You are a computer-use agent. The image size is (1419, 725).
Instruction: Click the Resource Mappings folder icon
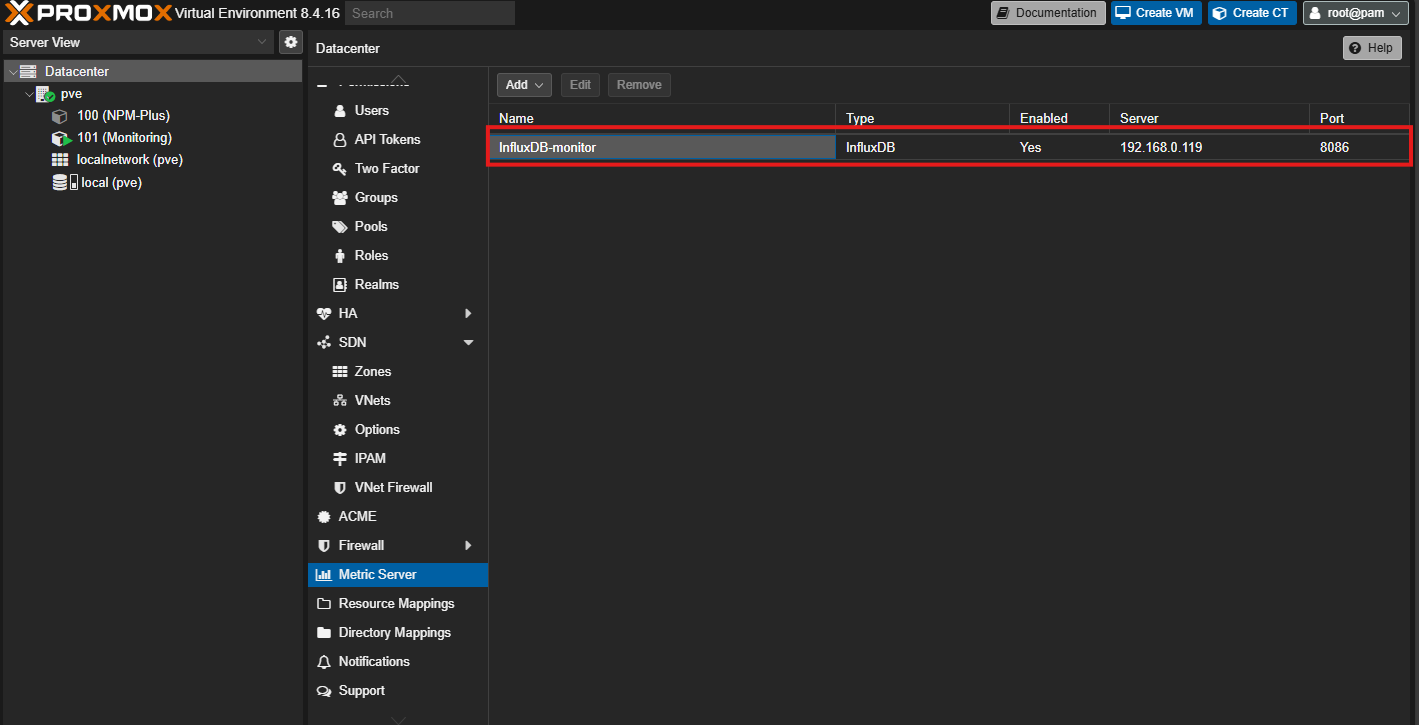(x=324, y=604)
